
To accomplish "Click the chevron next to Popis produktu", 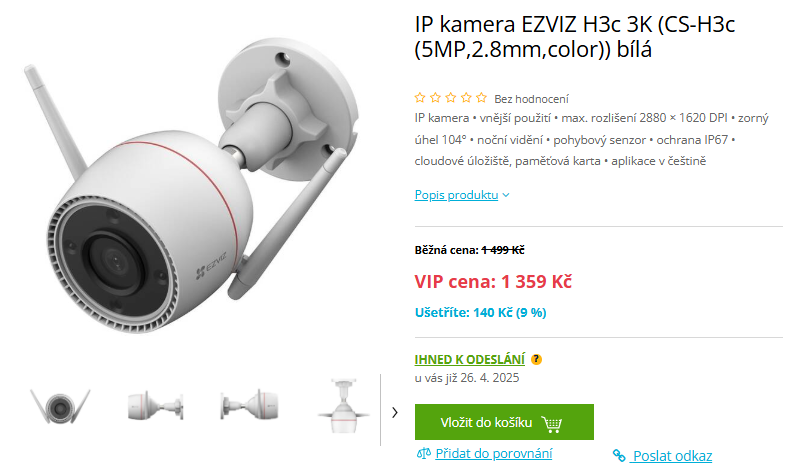I will pos(506,195).
